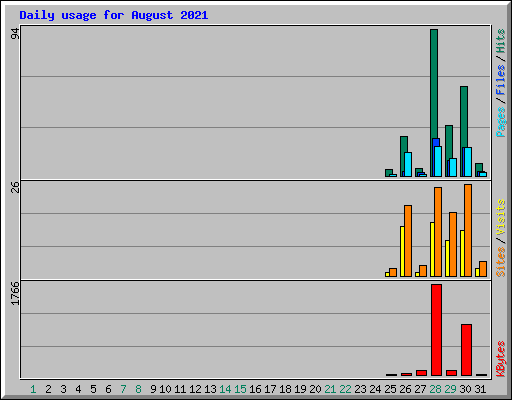
Task: Click day label 30 on the x-axis
Action: pos(465,389)
